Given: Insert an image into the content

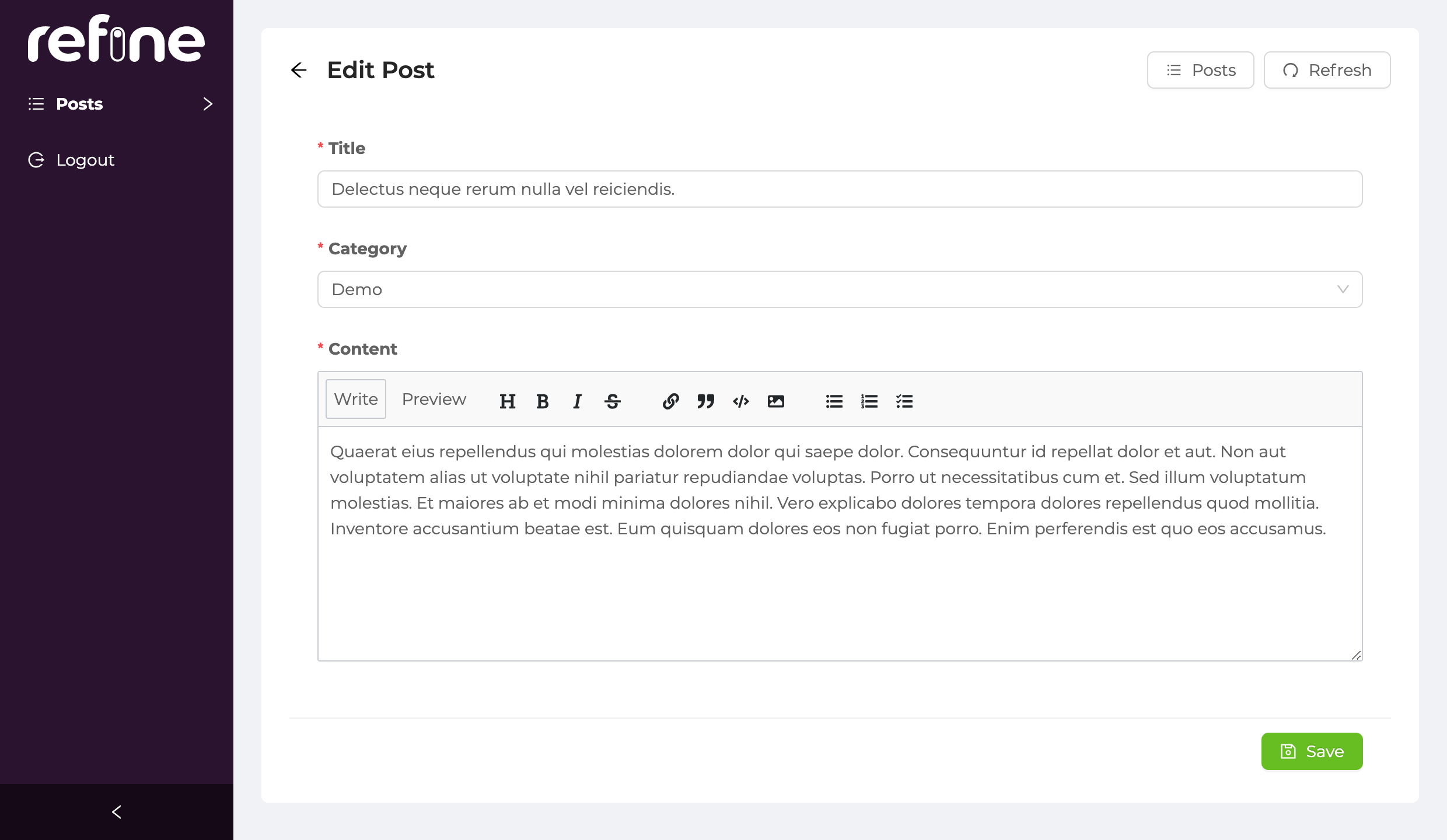Looking at the screenshot, I should 775,401.
